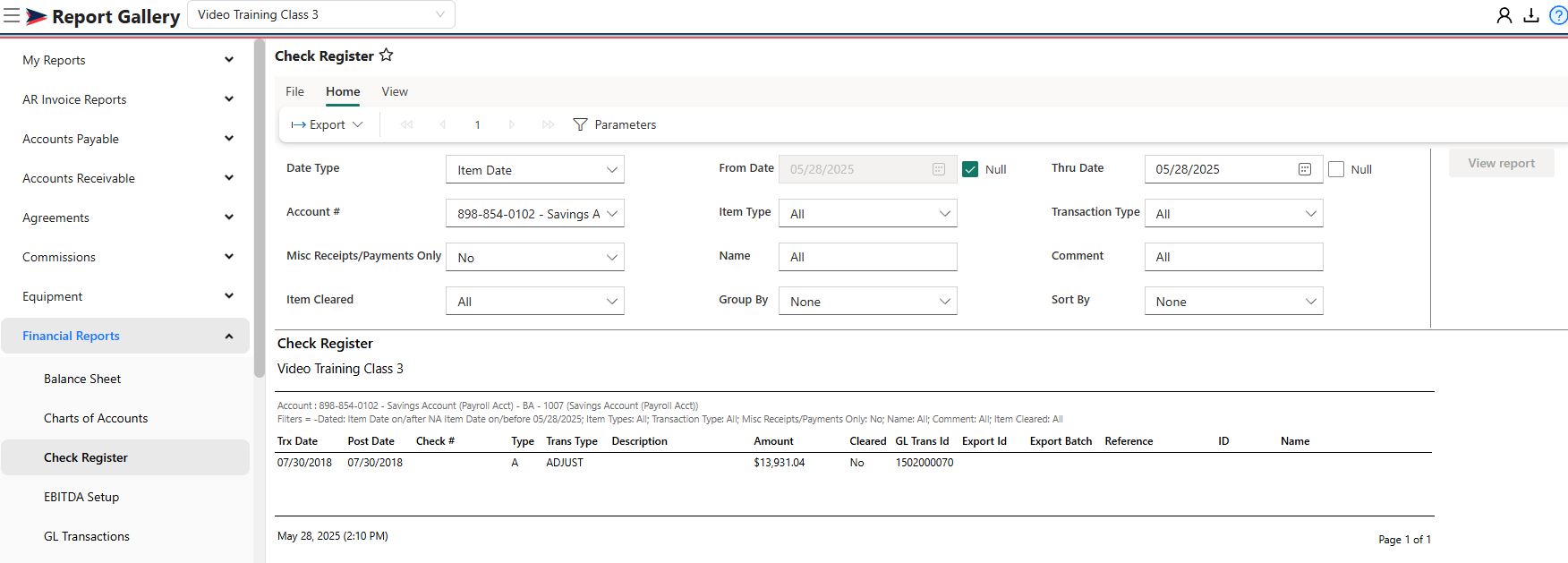1568x563 pixels.
Task: Open the help question mark icon
Action: point(1558,15)
